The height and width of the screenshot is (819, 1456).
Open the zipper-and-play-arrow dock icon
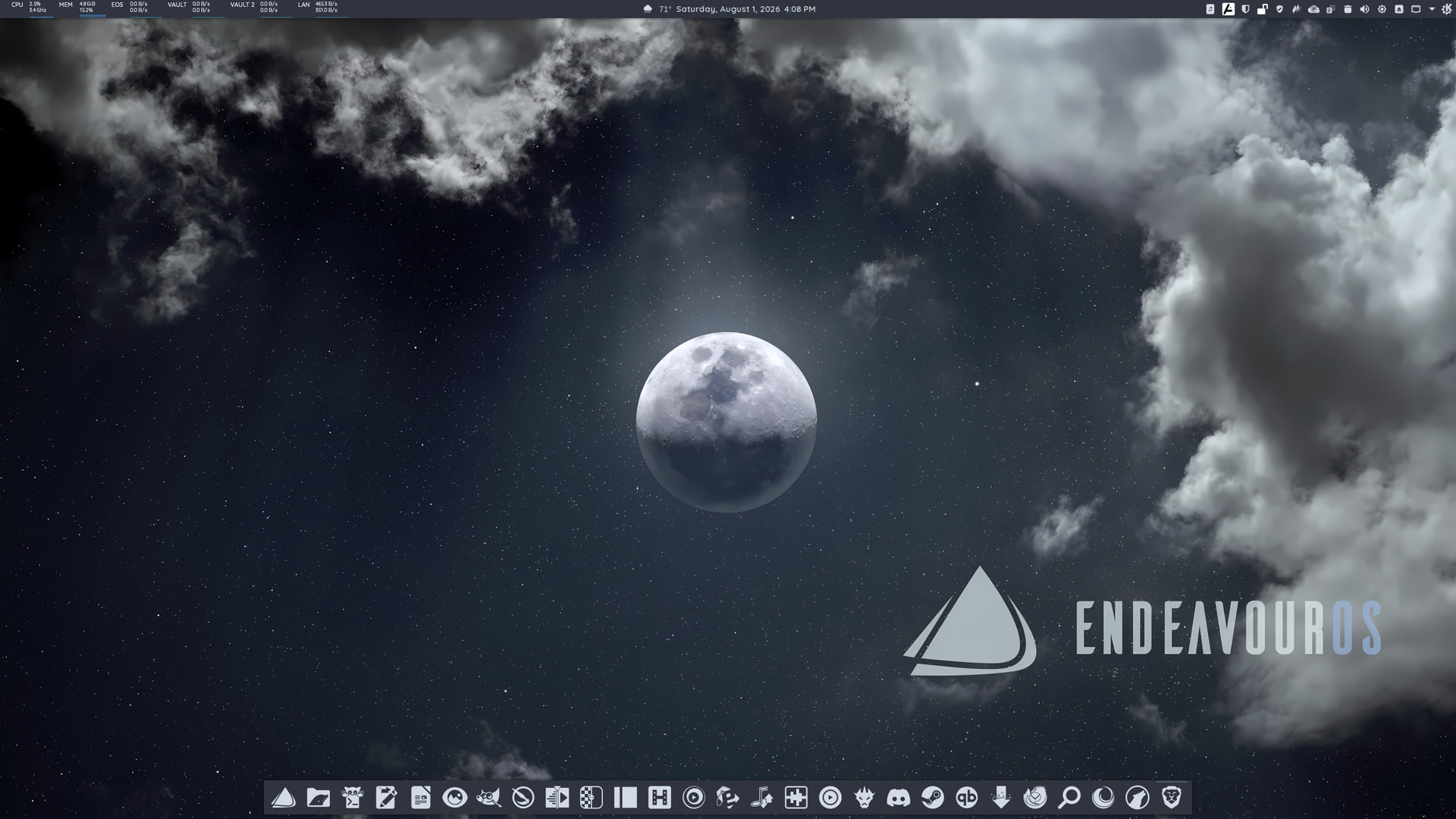pyautogui.click(x=557, y=798)
